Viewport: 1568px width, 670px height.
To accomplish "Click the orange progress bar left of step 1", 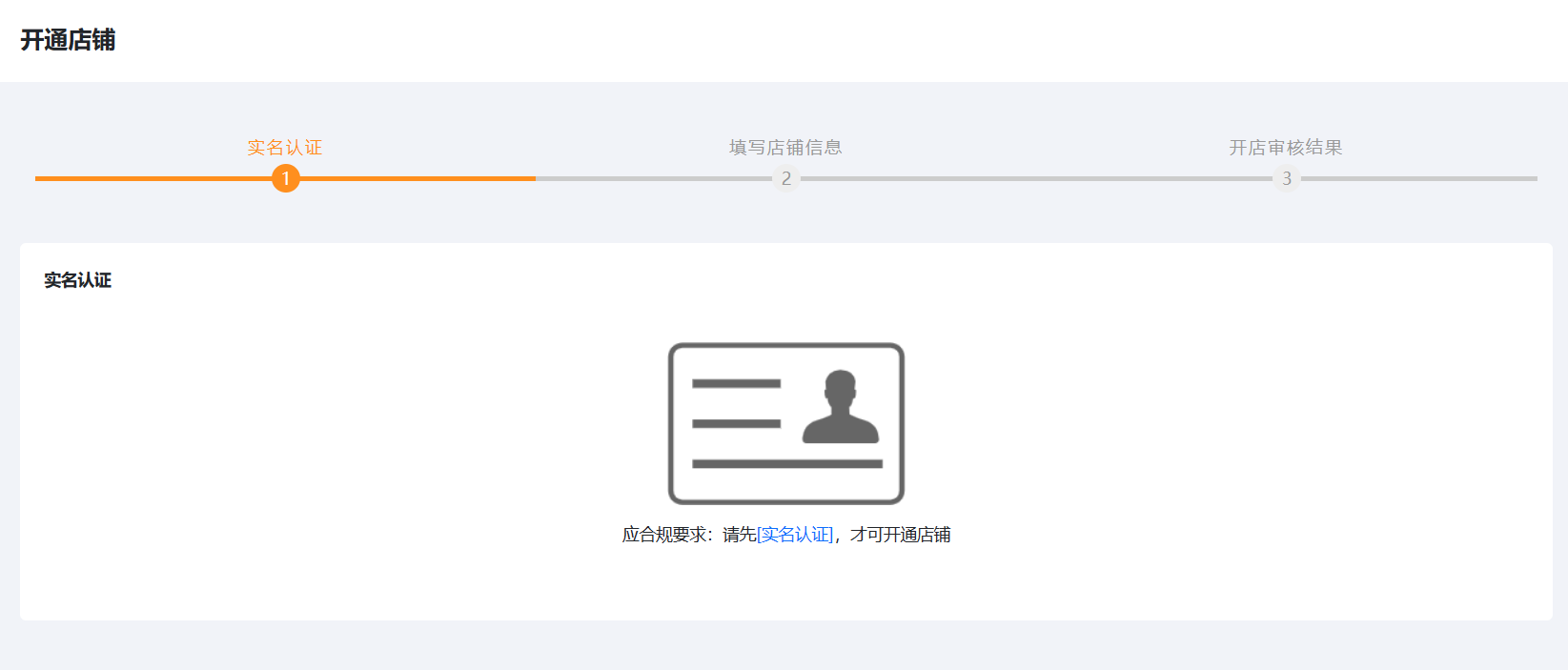I will point(153,178).
